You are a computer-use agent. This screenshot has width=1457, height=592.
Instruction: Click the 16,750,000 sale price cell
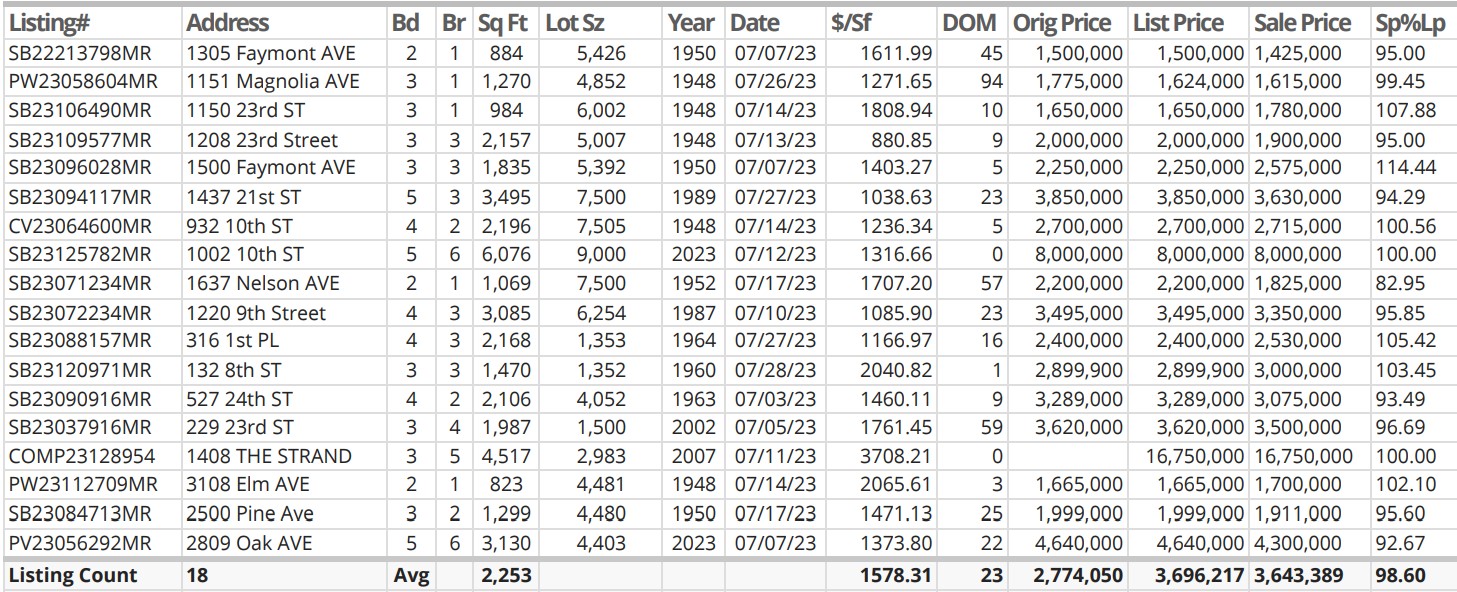pyautogui.click(x=1303, y=456)
